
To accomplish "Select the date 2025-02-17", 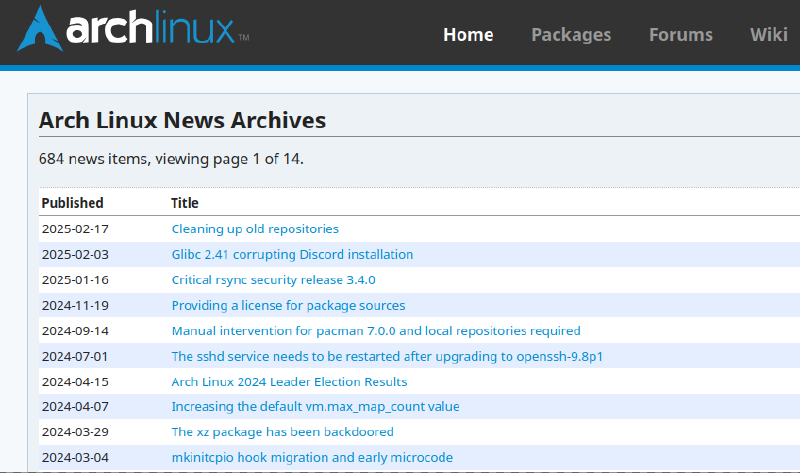I will click(x=76, y=229).
